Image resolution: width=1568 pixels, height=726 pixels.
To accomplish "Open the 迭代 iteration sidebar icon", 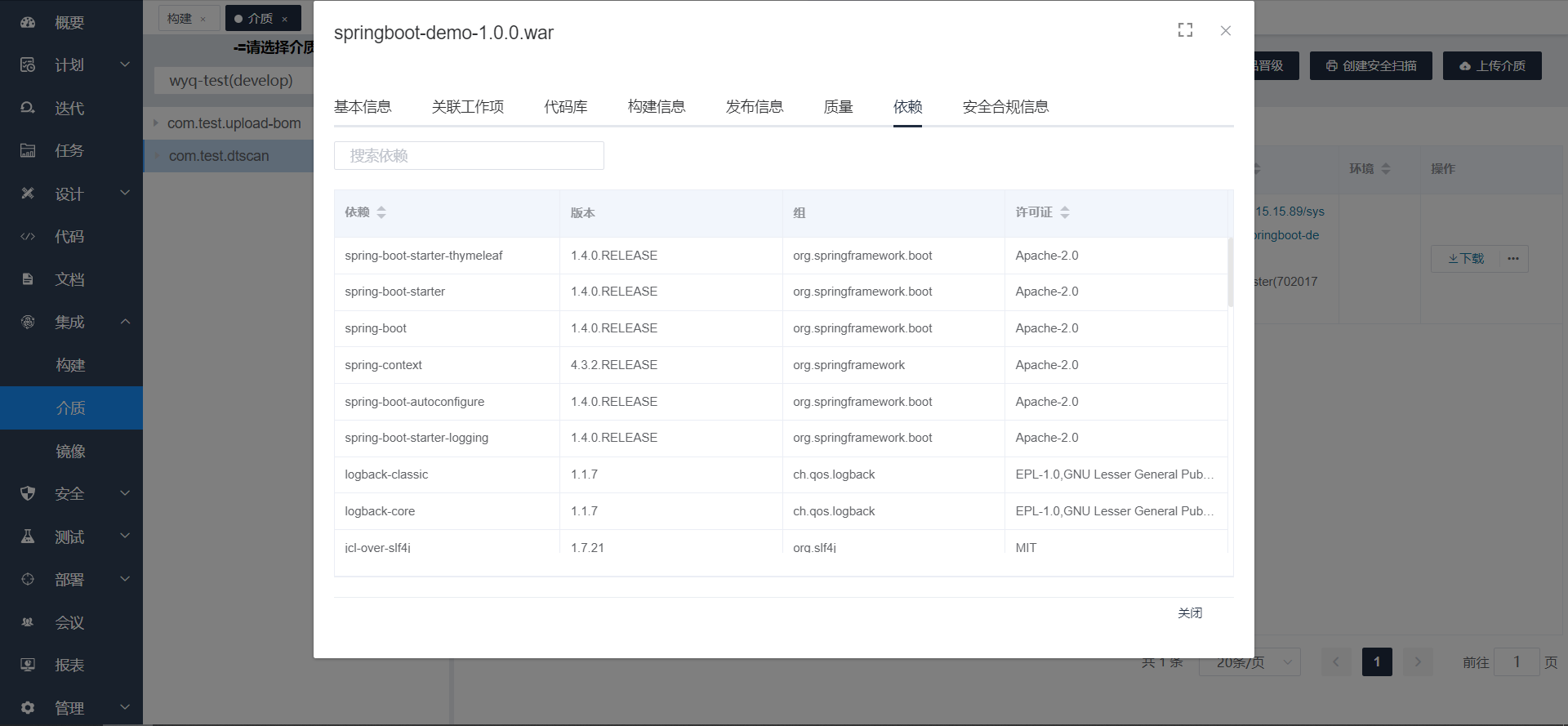I will click(x=28, y=108).
